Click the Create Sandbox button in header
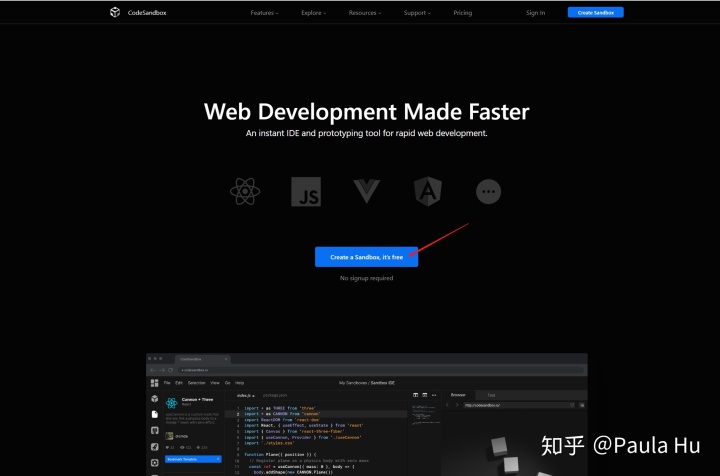Image resolution: width=720 pixels, height=476 pixels. pos(596,12)
